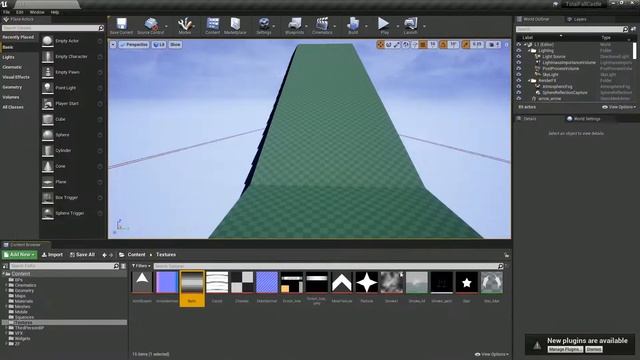Viewport: 640px width, 360px height.
Task: Toggle visibility eye for AtmosphericFog
Action: [519, 87]
